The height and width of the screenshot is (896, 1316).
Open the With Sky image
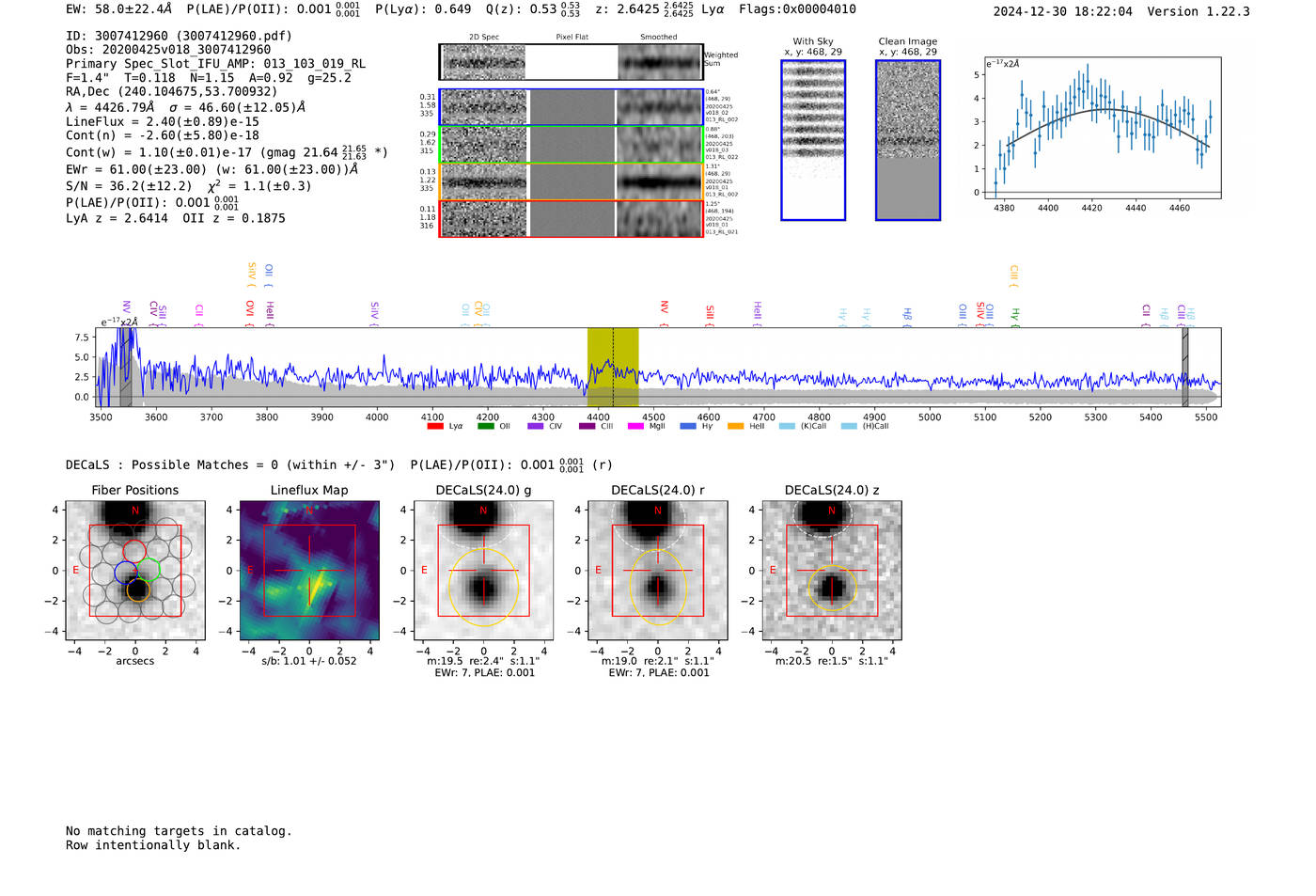pos(813,140)
